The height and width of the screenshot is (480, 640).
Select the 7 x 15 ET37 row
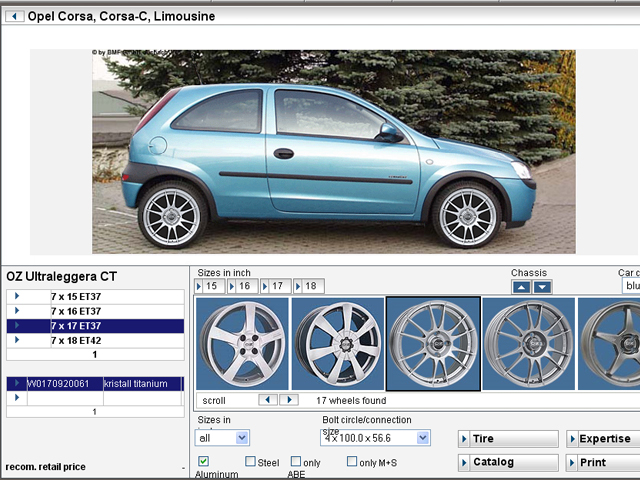click(95, 297)
